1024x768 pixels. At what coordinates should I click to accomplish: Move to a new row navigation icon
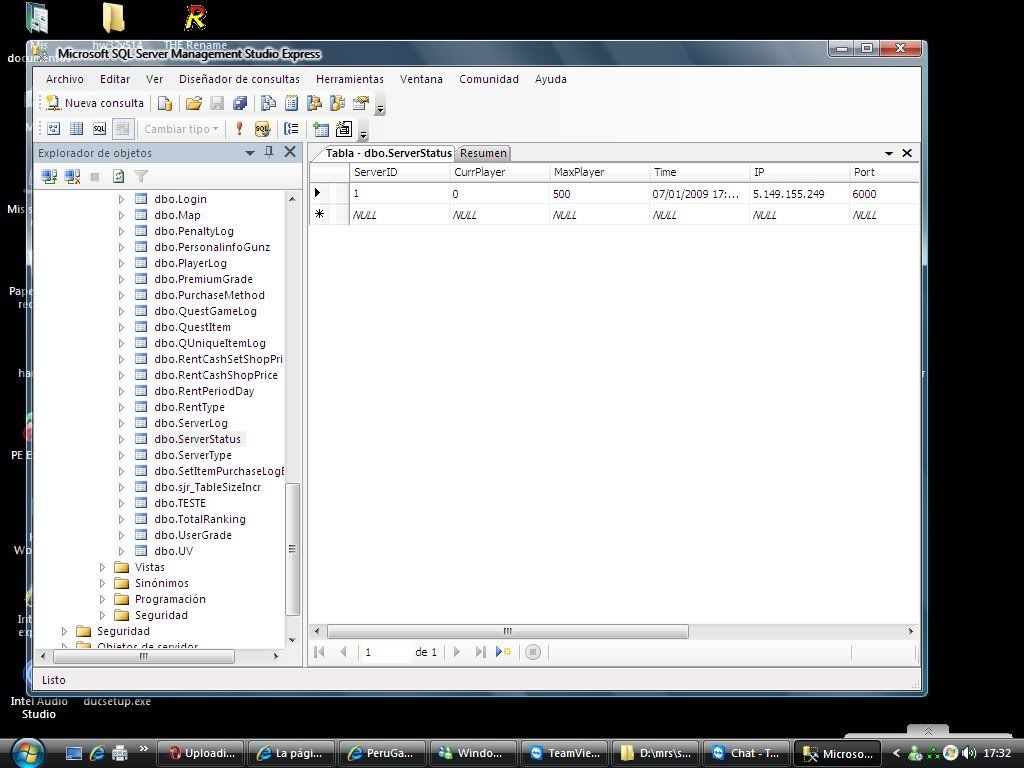(504, 652)
